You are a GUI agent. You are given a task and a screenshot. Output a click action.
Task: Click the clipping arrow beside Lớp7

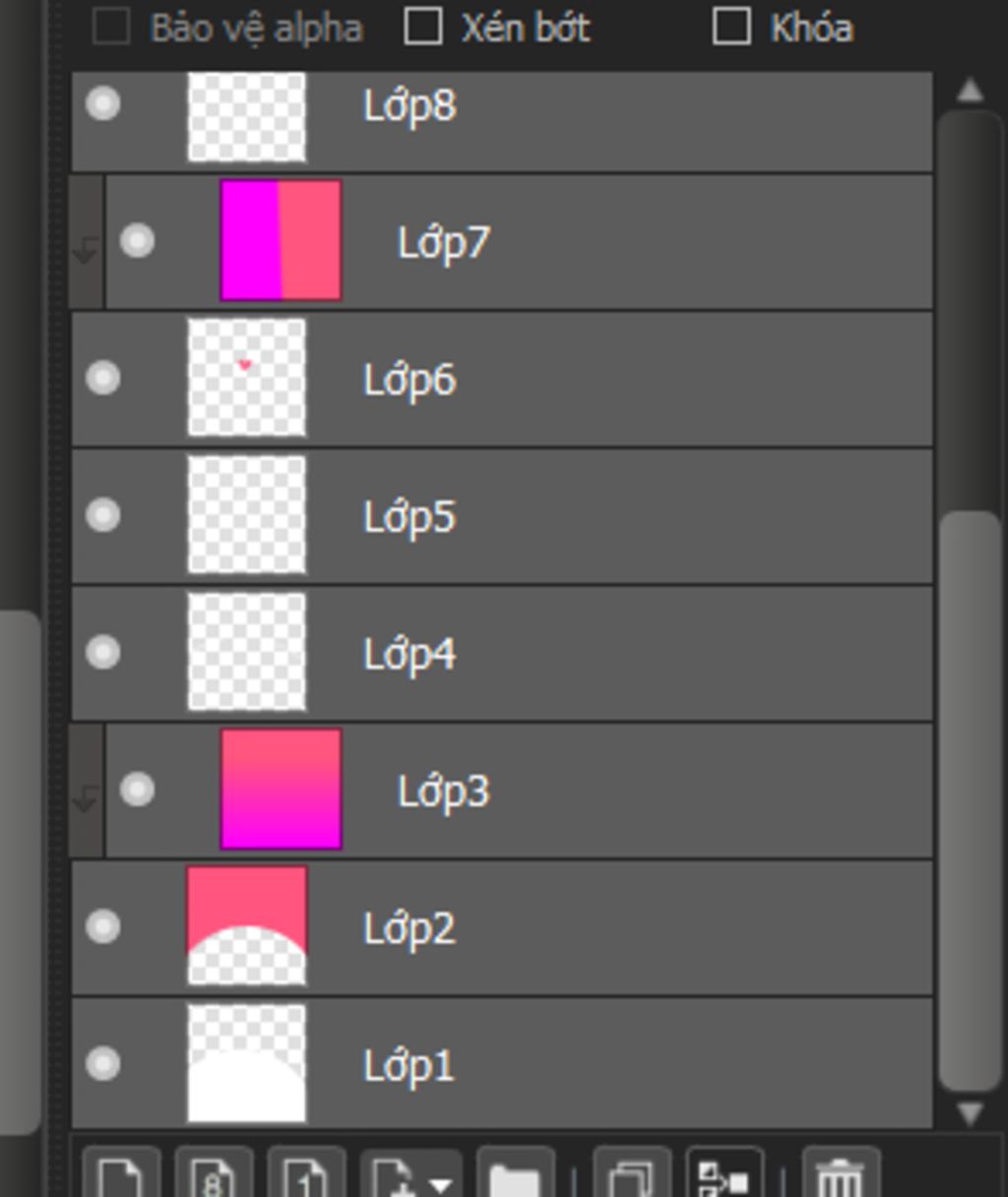click(86, 250)
